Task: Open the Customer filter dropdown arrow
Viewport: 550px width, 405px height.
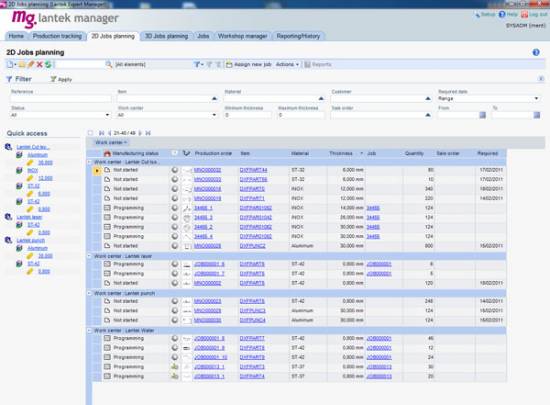Action: [x=428, y=99]
